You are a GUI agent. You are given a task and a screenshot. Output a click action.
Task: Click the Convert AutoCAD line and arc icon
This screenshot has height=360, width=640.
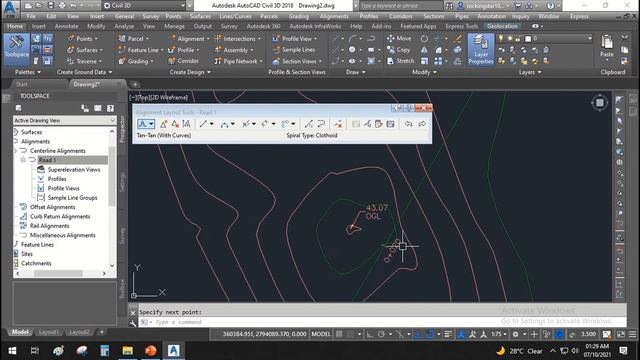(x=309, y=124)
